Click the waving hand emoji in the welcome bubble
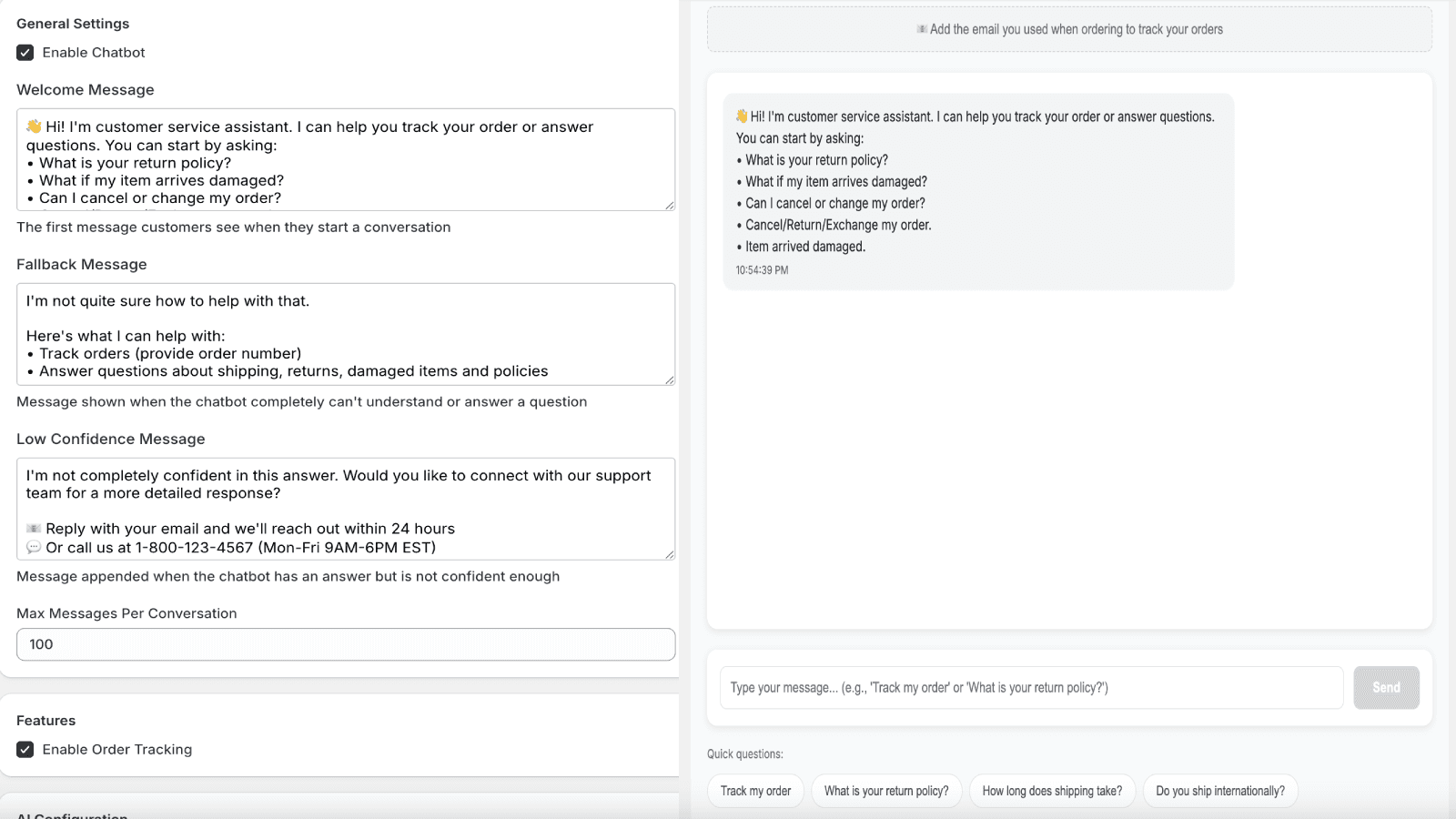Screen dimensions: 1456x819 [x=742, y=116]
